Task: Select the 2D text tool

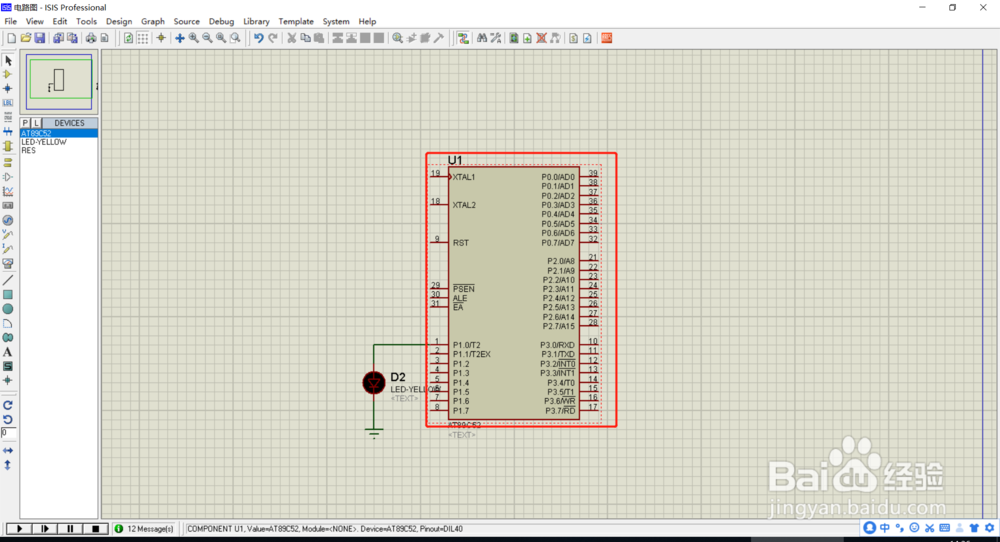Action: (8, 352)
